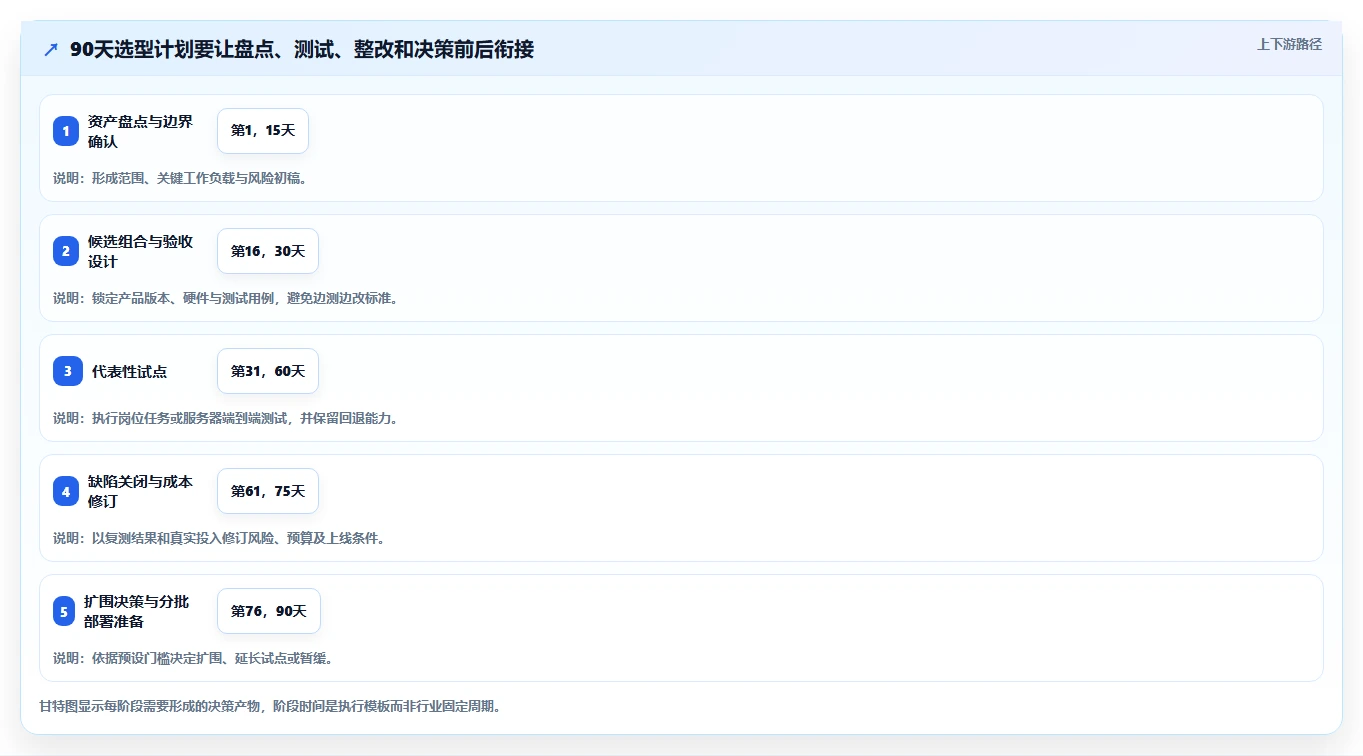Select the heading 90天选型计划要让盘点、测试、整改和决策前后衔接

tap(302, 49)
